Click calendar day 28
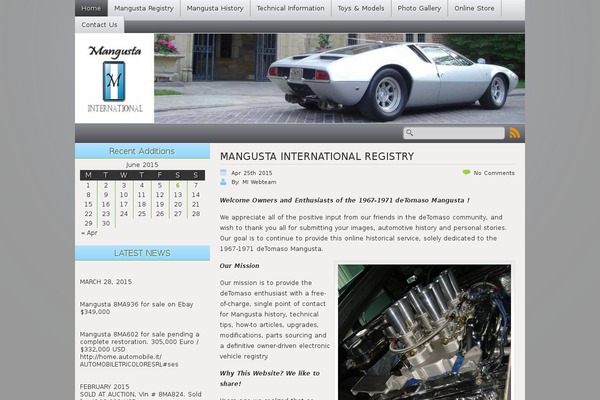Screen dimensions: 600x400 pos(196,214)
